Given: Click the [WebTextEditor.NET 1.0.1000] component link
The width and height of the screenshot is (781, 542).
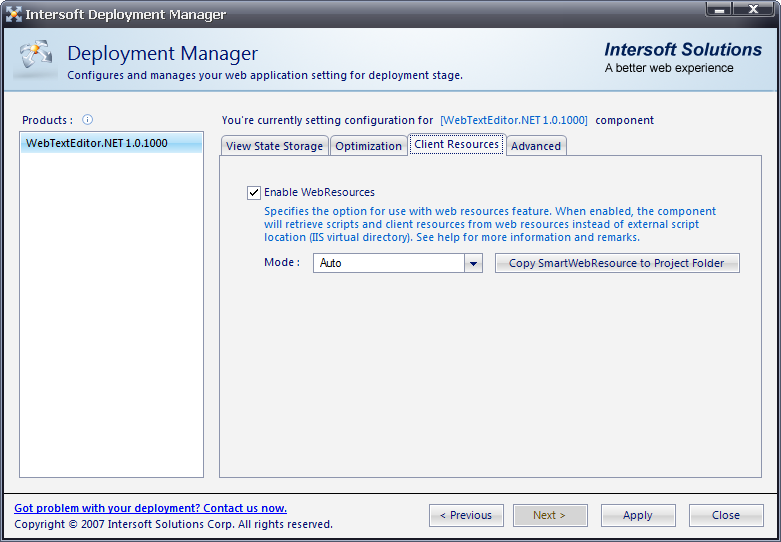Looking at the screenshot, I should pos(514,120).
